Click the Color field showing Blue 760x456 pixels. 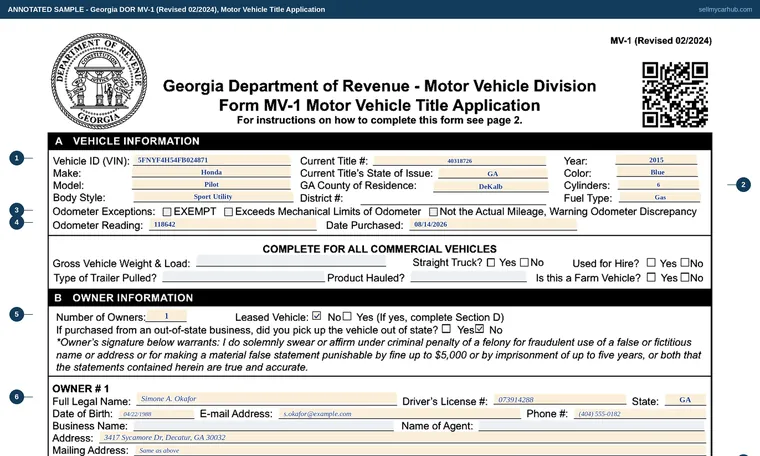pos(657,172)
